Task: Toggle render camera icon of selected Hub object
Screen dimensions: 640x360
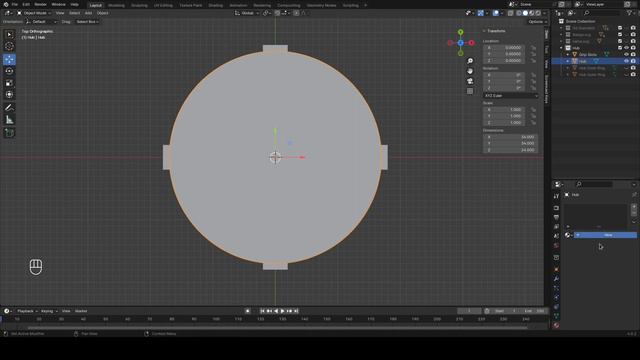Action: pos(633,61)
